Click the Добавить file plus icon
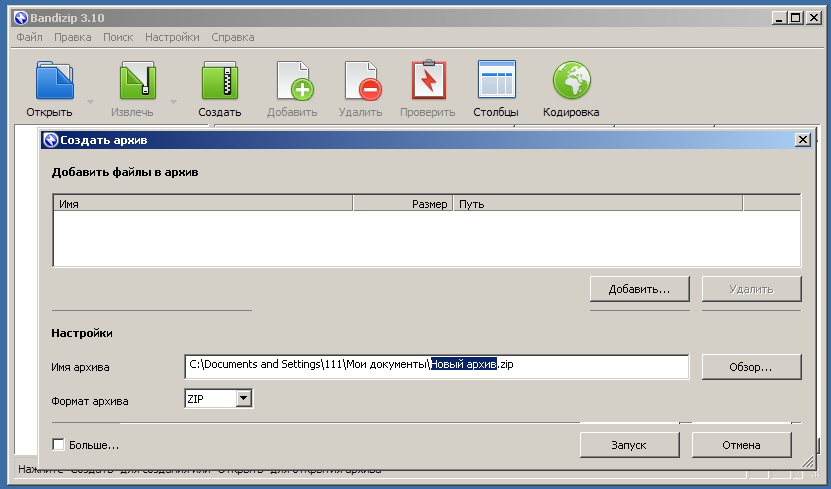Viewport: 831px width, 489px height. [x=295, y=80]
